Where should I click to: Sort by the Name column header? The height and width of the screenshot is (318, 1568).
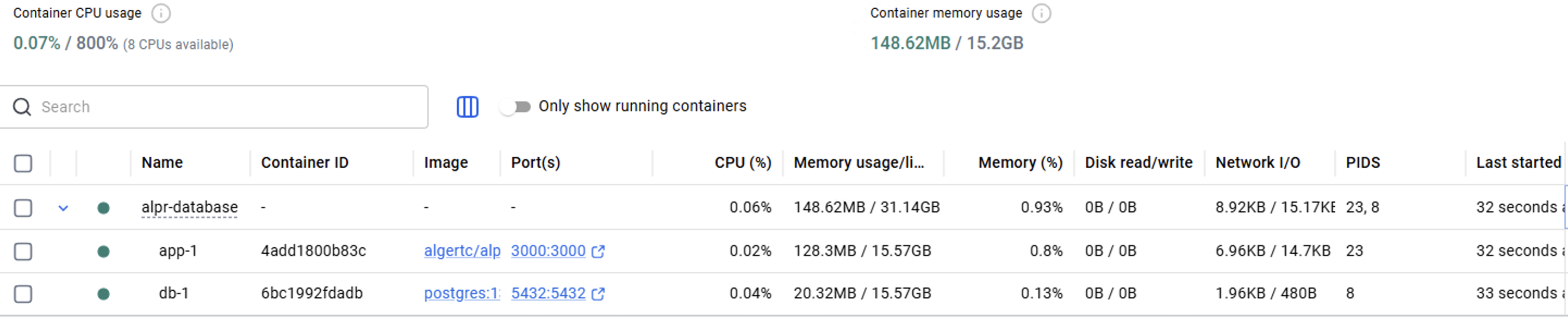coord(162,163)
